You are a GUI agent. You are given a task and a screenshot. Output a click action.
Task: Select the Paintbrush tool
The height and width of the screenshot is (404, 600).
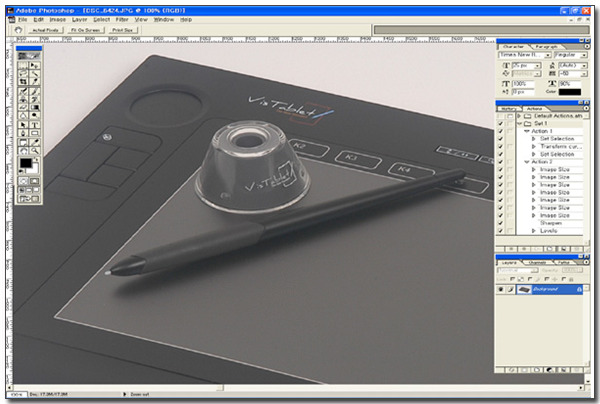pos(34,91)
